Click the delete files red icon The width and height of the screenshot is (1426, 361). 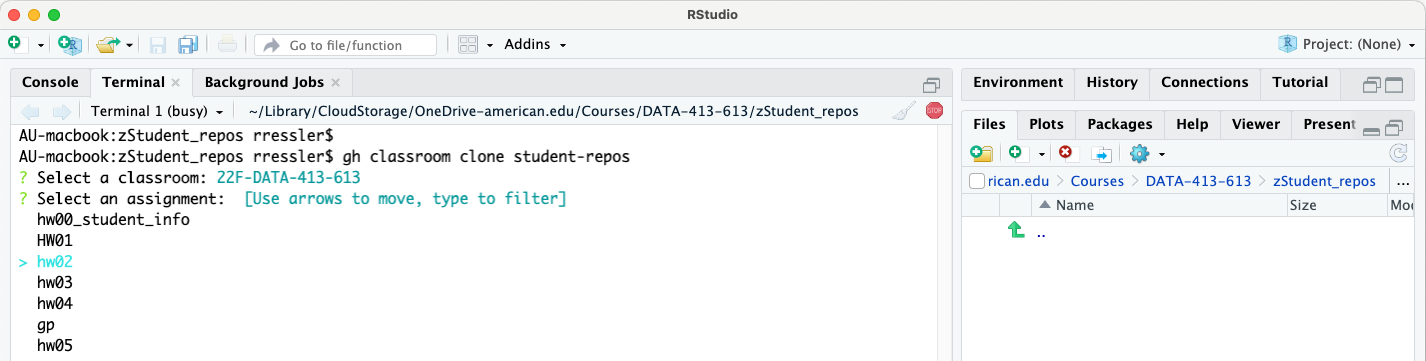click(x=1065, y=153)
